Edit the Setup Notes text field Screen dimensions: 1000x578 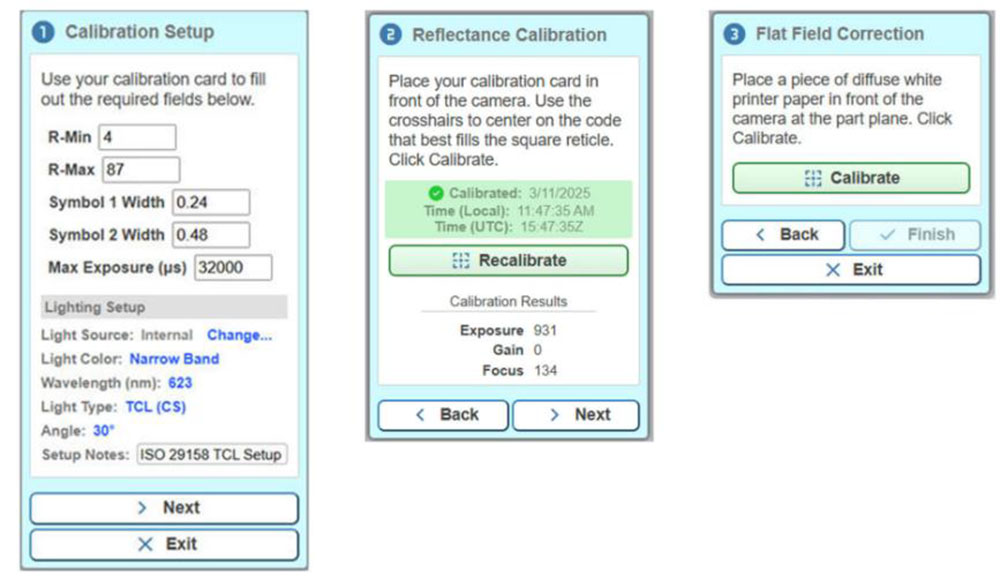coord(211,454)
